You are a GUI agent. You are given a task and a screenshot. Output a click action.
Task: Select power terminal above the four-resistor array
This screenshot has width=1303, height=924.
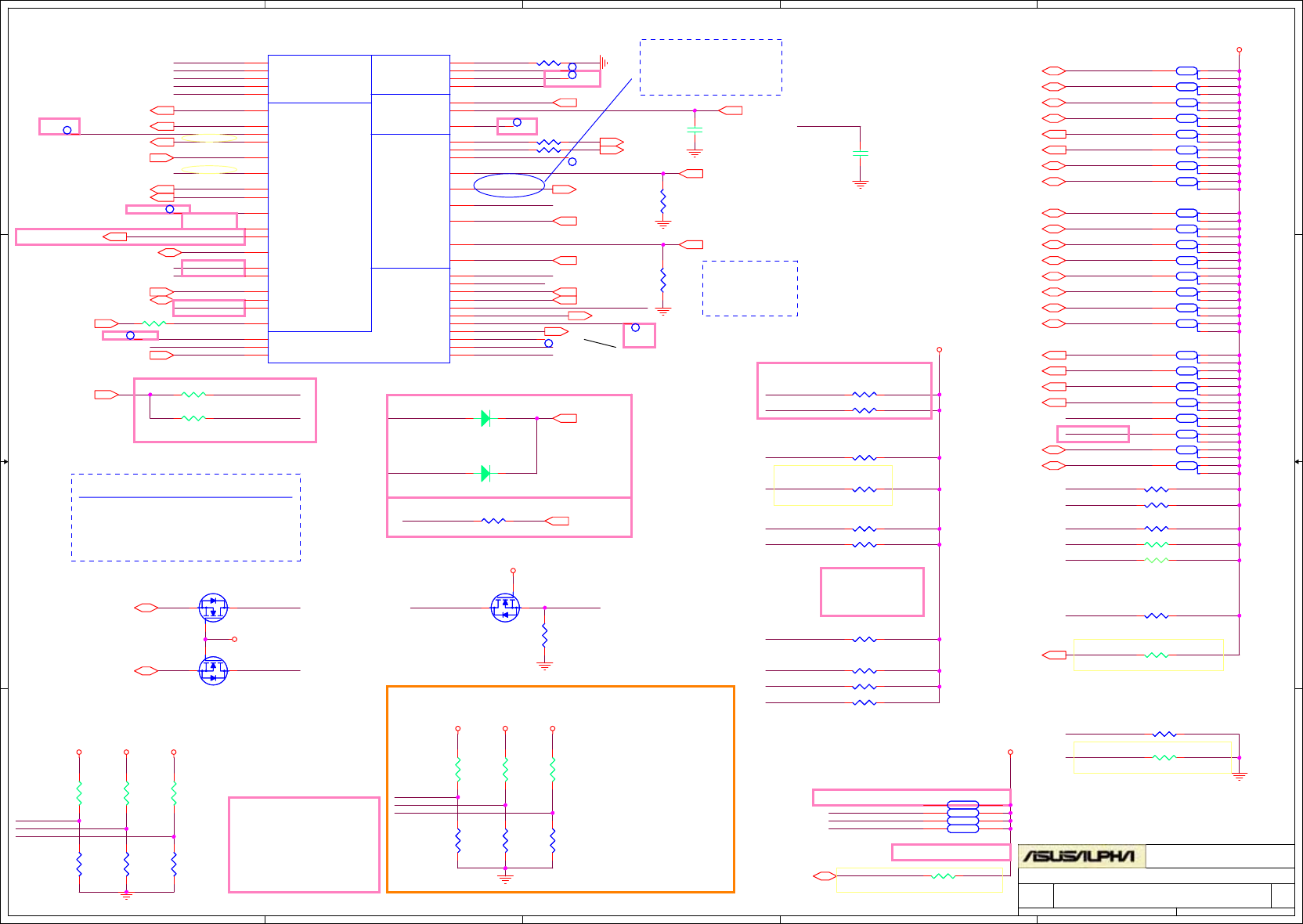[1010, 752]
